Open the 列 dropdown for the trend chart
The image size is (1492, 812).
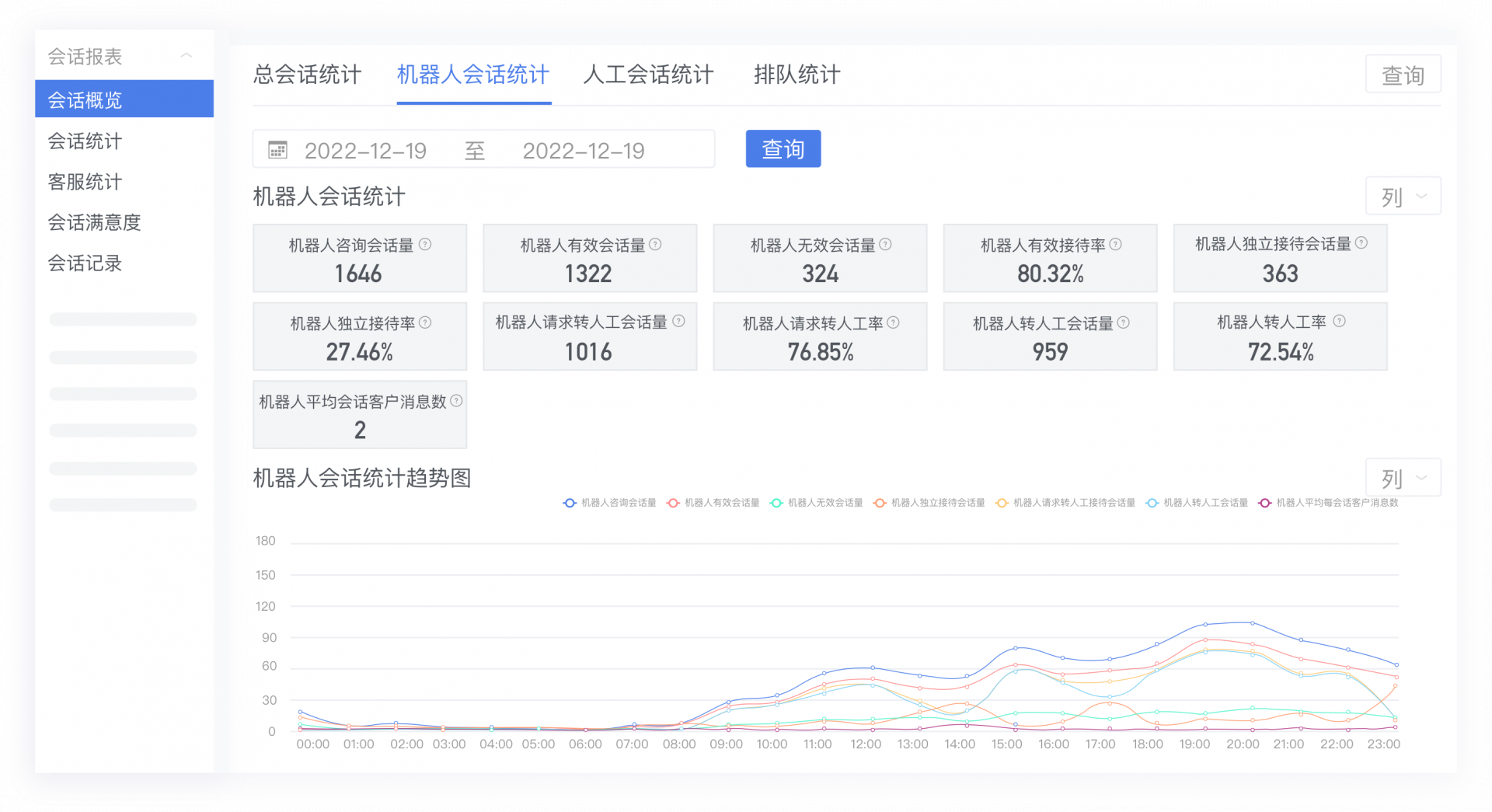coord(1403,478)
